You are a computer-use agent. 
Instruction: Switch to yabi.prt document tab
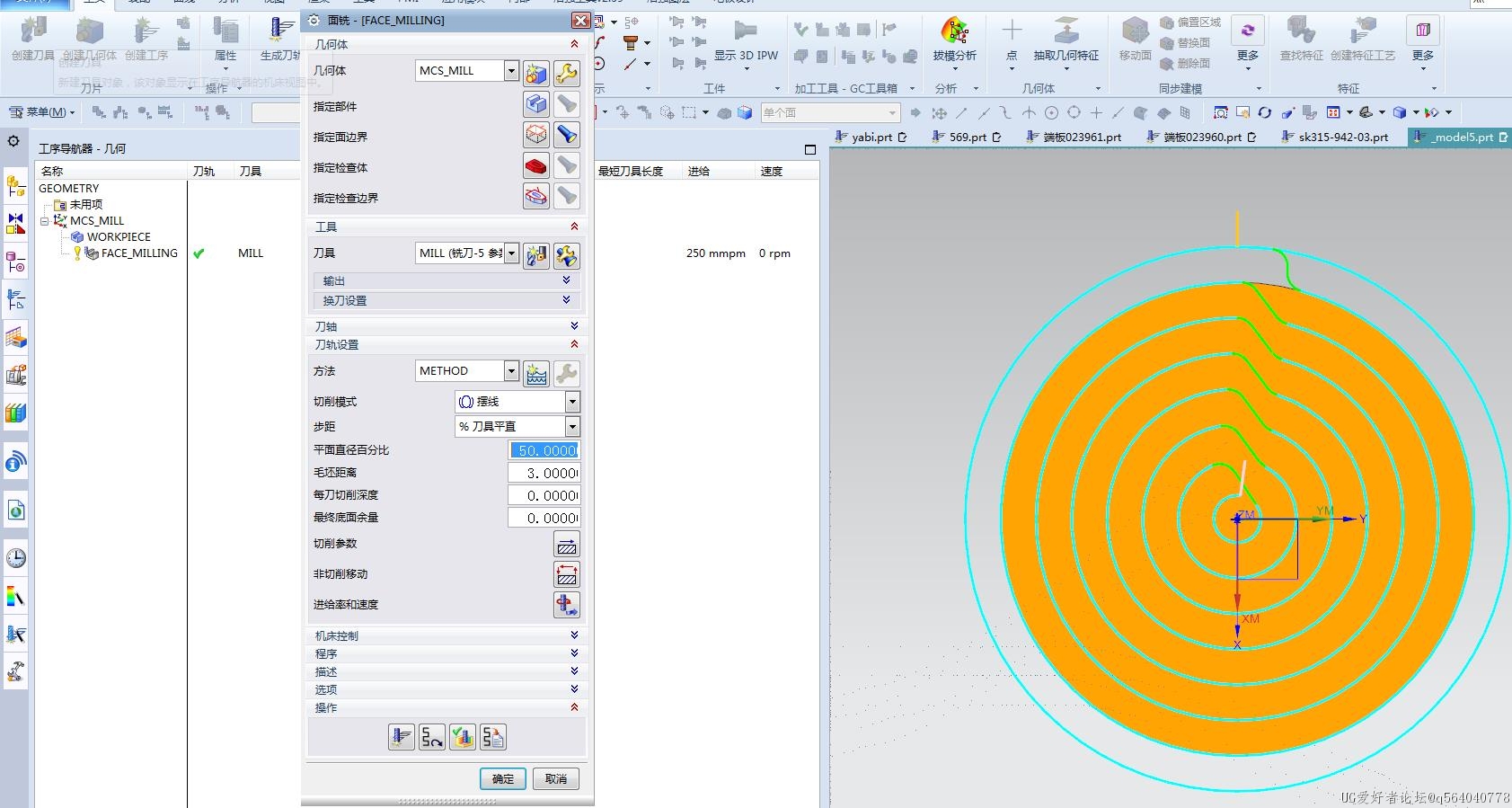[871, 137]
